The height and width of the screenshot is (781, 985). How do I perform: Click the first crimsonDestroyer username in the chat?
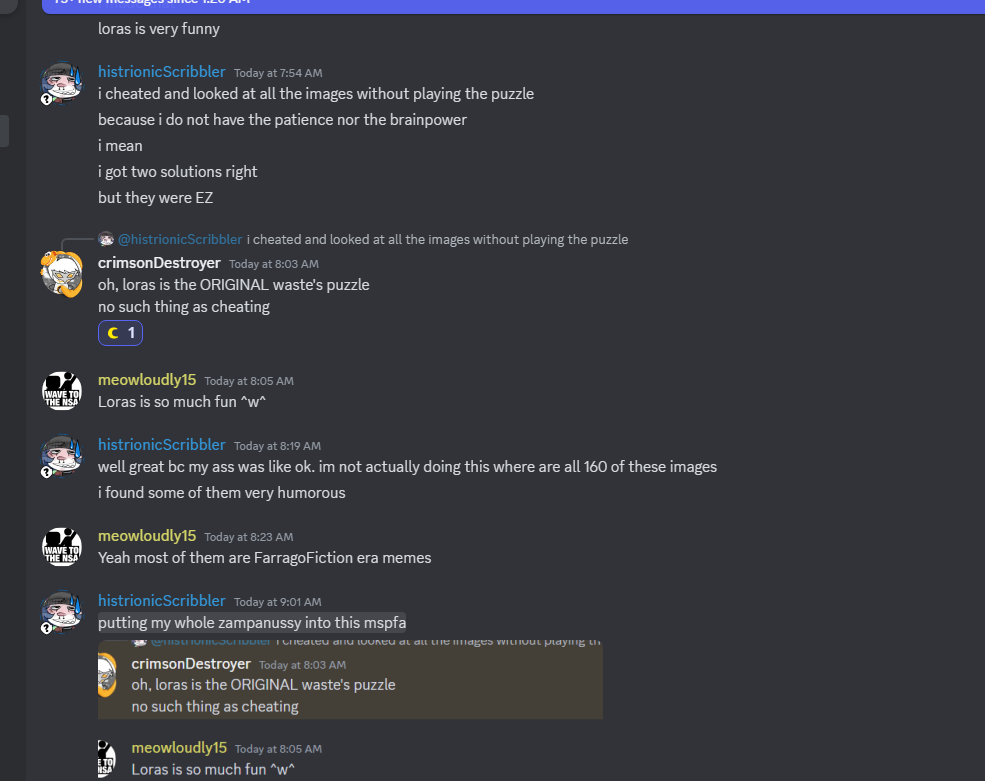tap(159, 263)
